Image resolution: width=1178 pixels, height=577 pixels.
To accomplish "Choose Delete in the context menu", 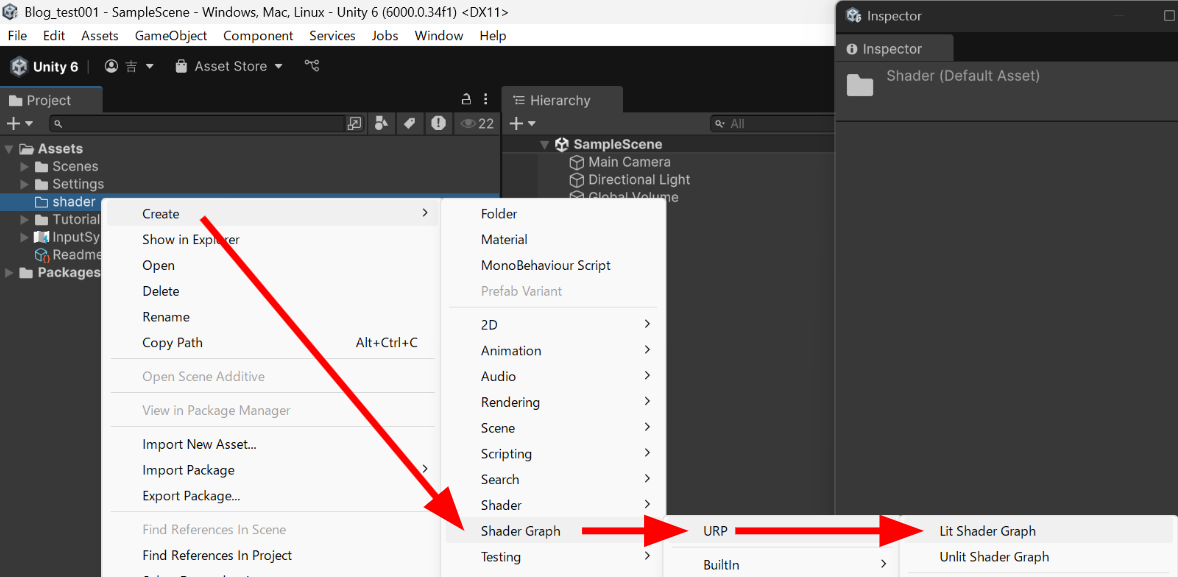I will (272, 291).
